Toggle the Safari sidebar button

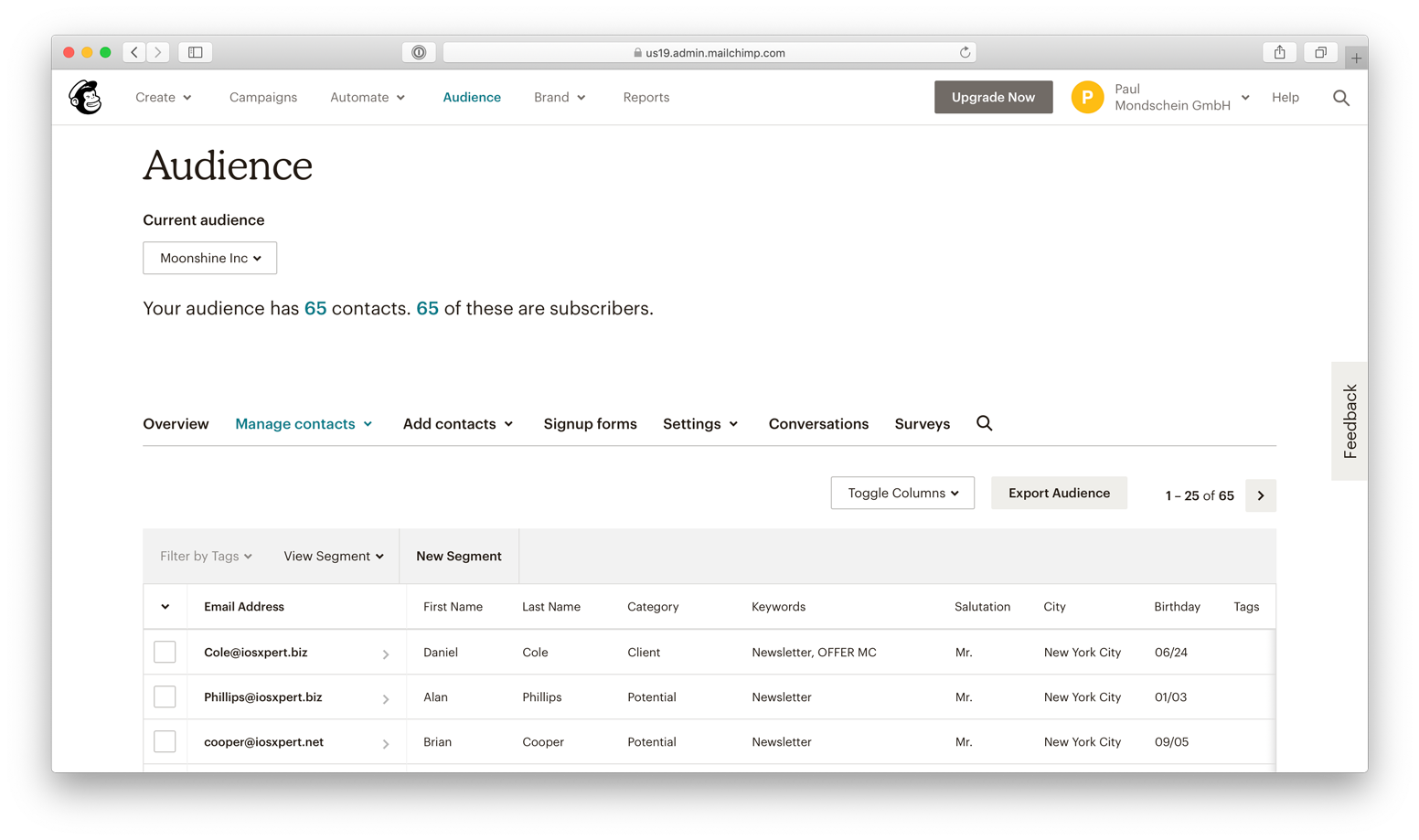click(x=196, y=52)
